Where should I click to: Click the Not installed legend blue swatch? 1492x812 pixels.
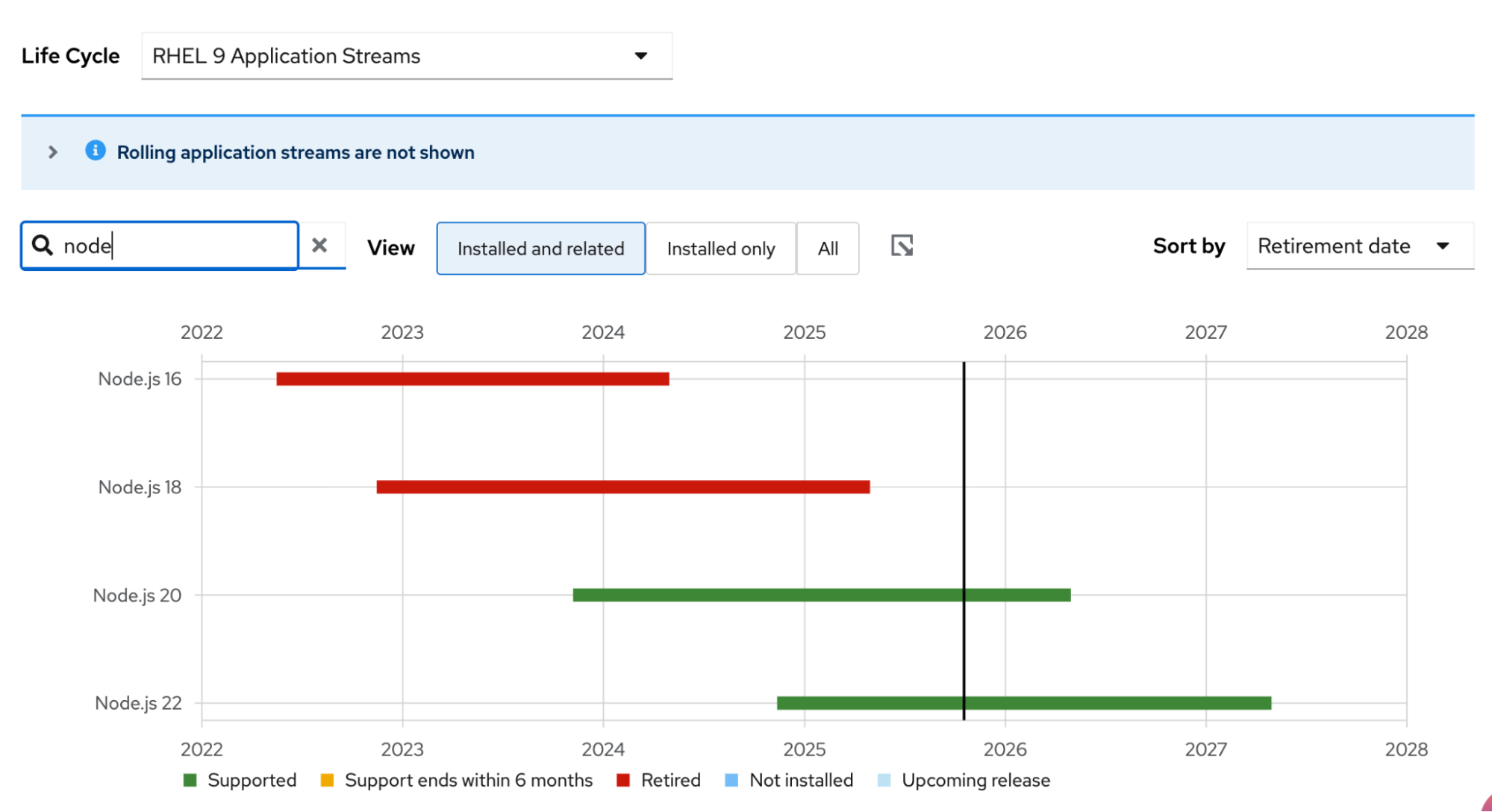click(731, 780)
